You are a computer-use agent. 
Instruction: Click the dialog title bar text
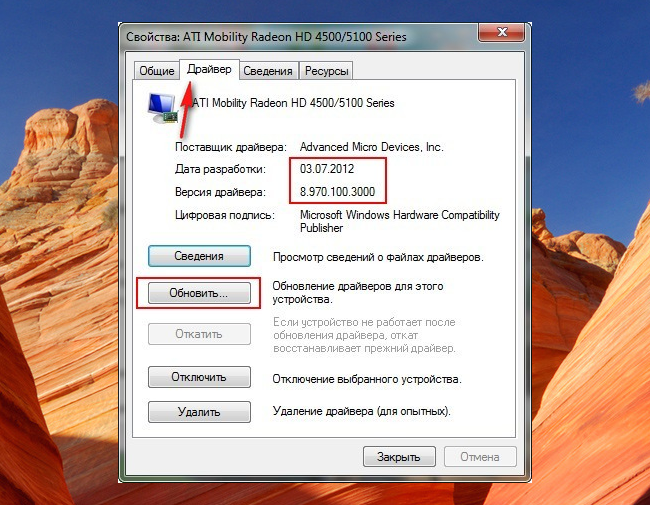tap(266, 37)
